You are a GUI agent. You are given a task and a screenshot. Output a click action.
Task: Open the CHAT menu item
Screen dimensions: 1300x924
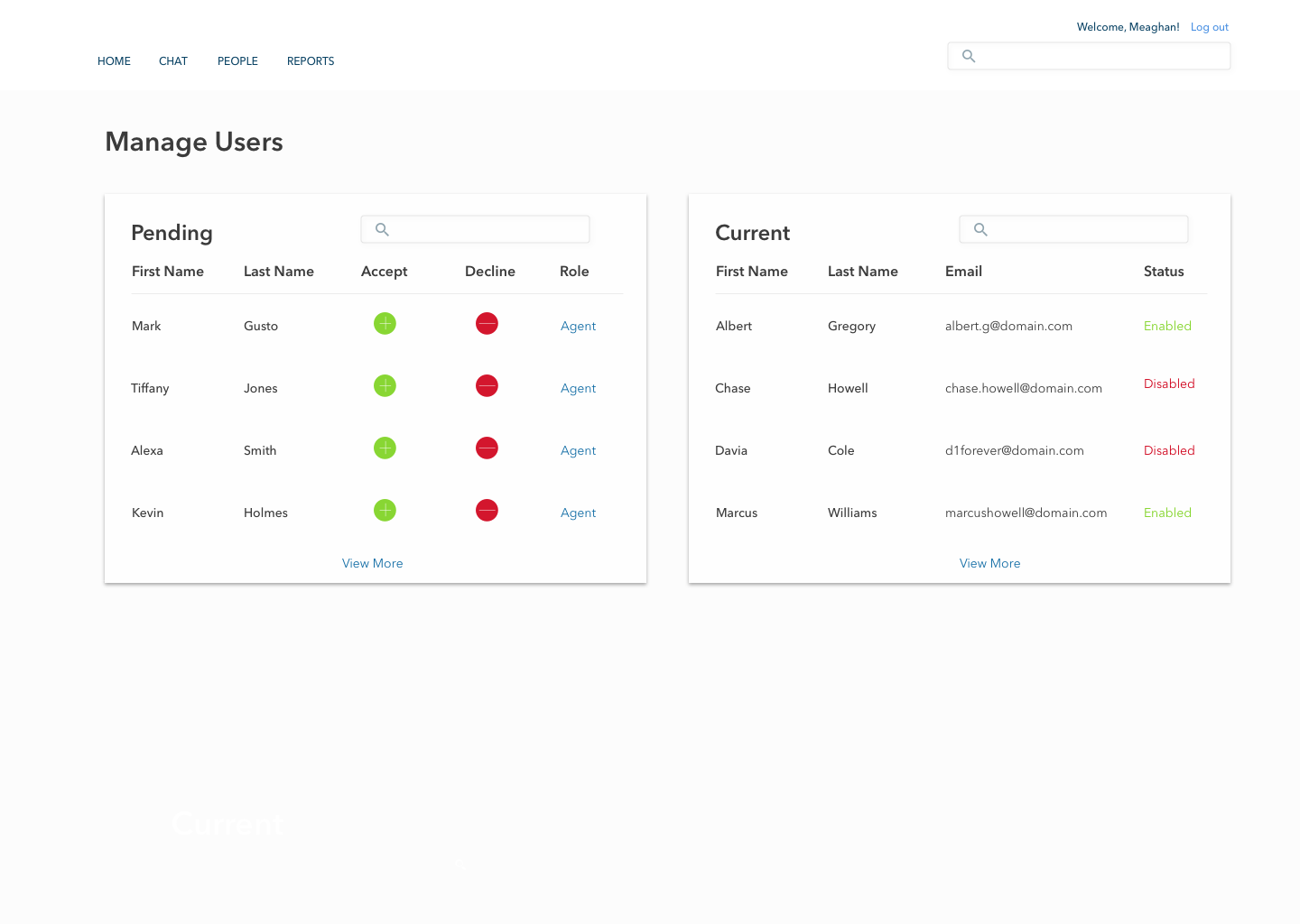[173, 61]
